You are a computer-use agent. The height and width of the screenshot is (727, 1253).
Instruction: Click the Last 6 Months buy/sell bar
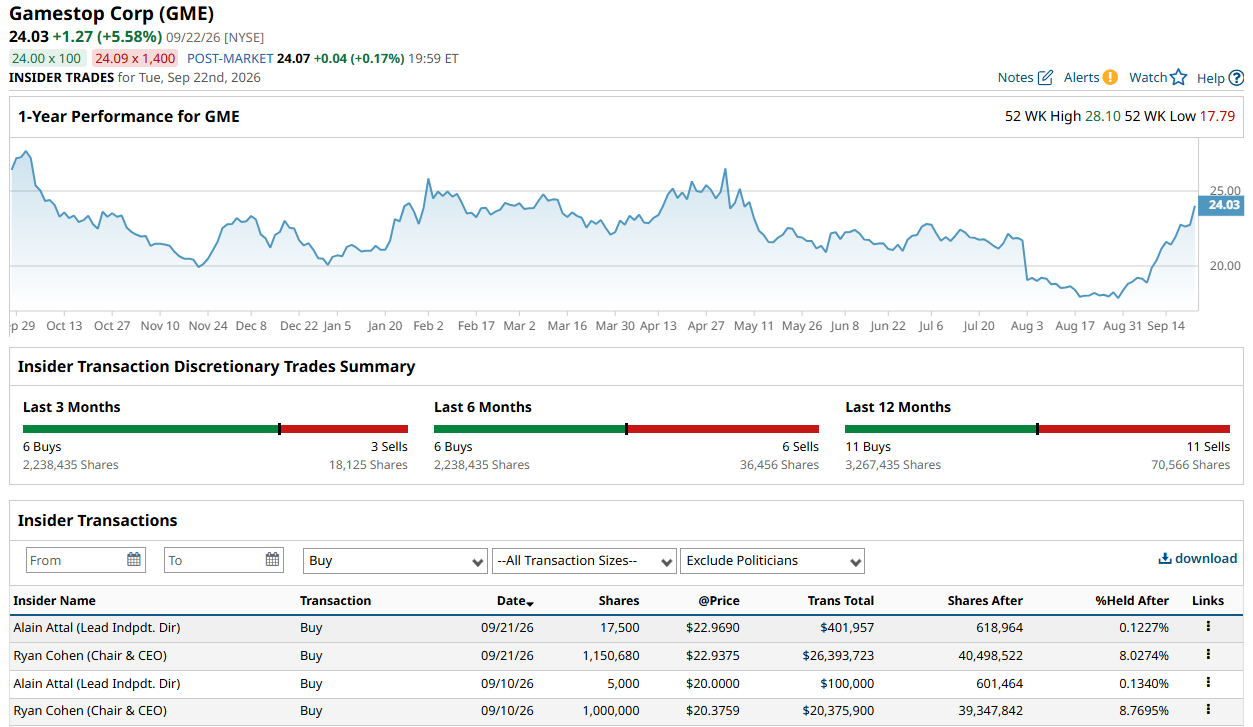626,429
